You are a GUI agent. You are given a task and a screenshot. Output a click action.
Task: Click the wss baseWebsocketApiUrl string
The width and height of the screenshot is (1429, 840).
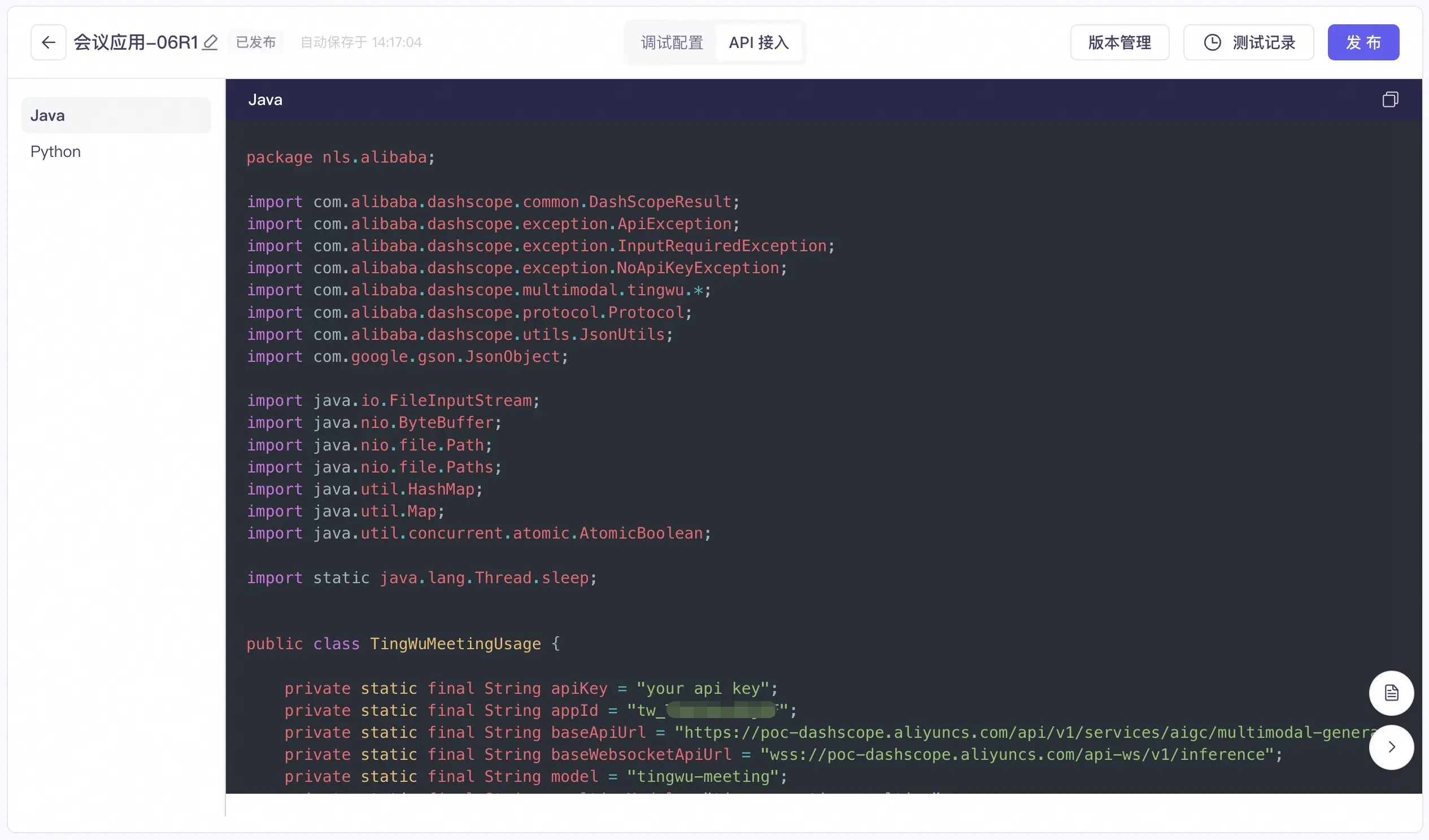click(1017, 754)
